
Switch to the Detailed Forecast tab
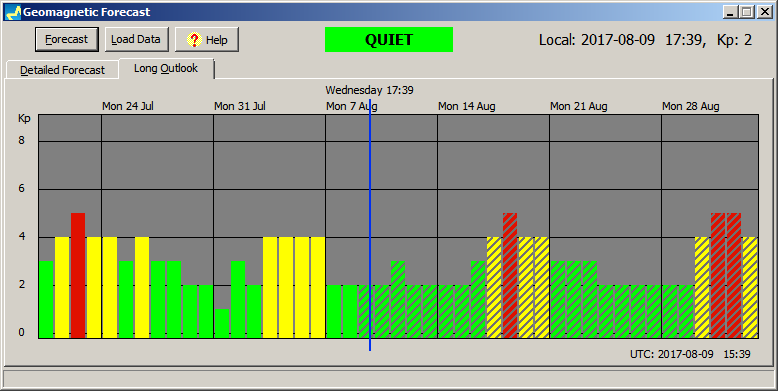click(x=63, y=70)
